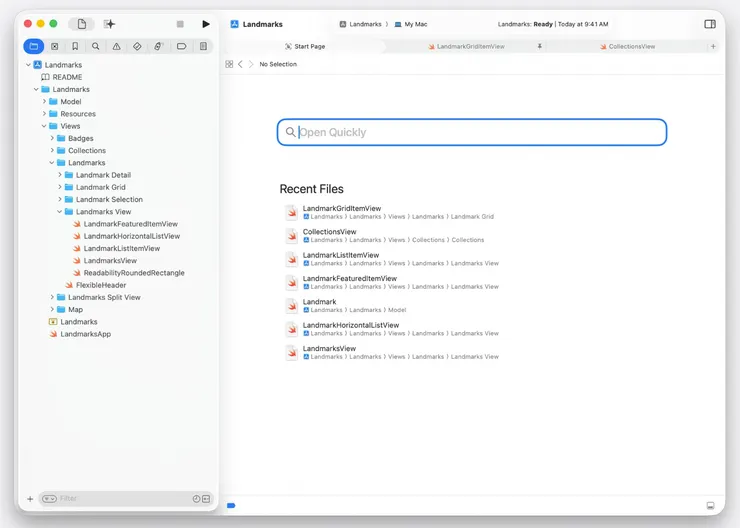Open the Debug navigator
Viewport: 740px width, 528px height.
(159, 46)
